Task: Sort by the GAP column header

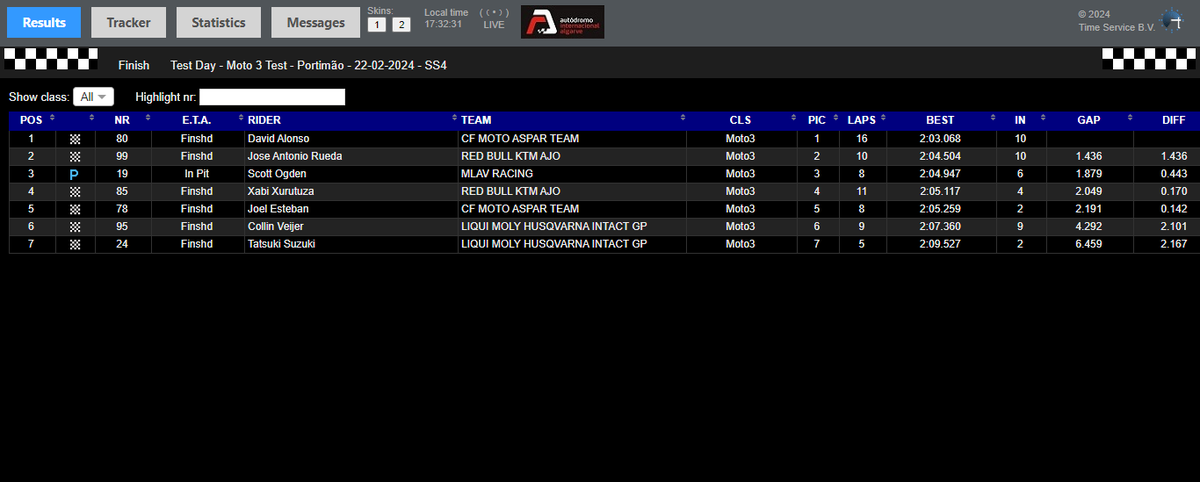Action: (1089, 120)
